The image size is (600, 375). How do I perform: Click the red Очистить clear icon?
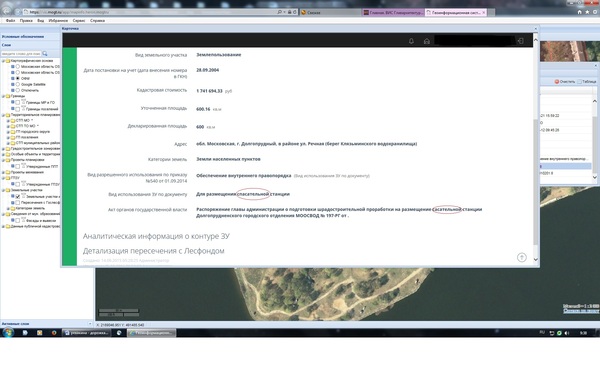557,82
